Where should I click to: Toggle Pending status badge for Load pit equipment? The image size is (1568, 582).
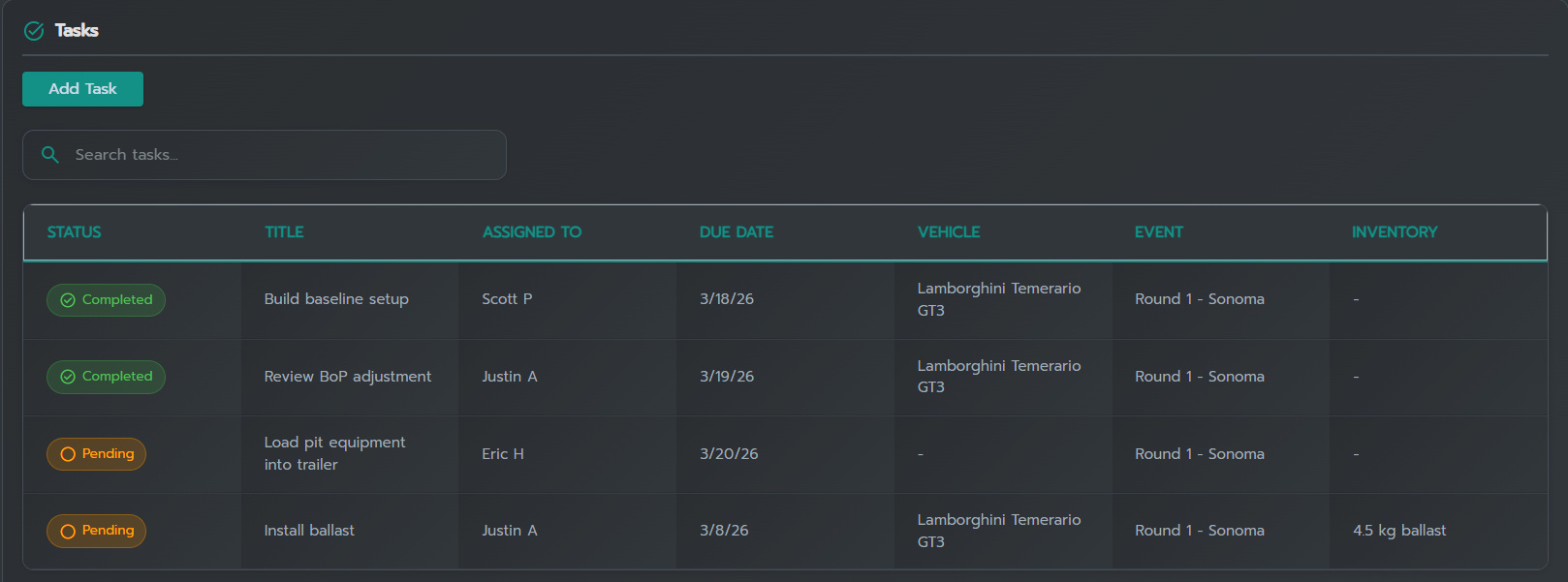click(x=97, y=454)
